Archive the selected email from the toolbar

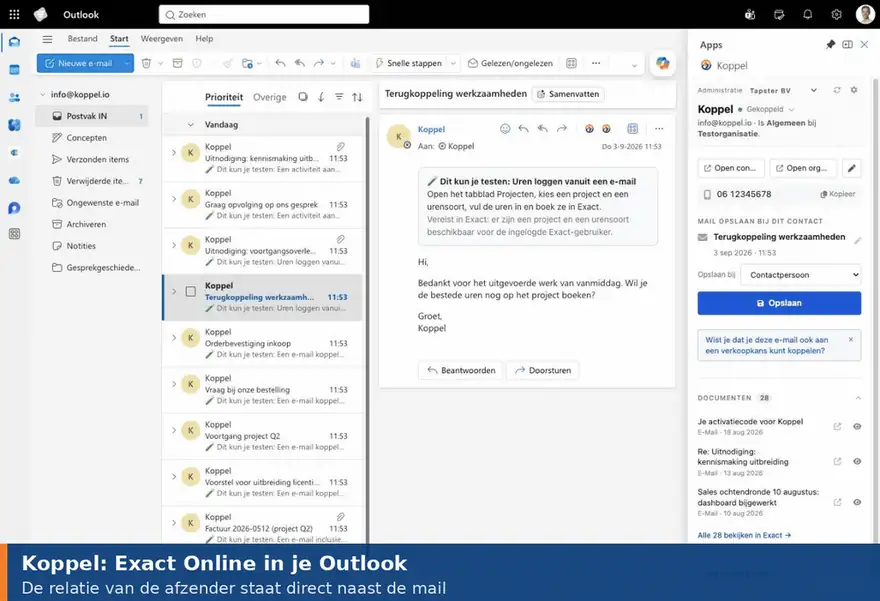[177, 63]
